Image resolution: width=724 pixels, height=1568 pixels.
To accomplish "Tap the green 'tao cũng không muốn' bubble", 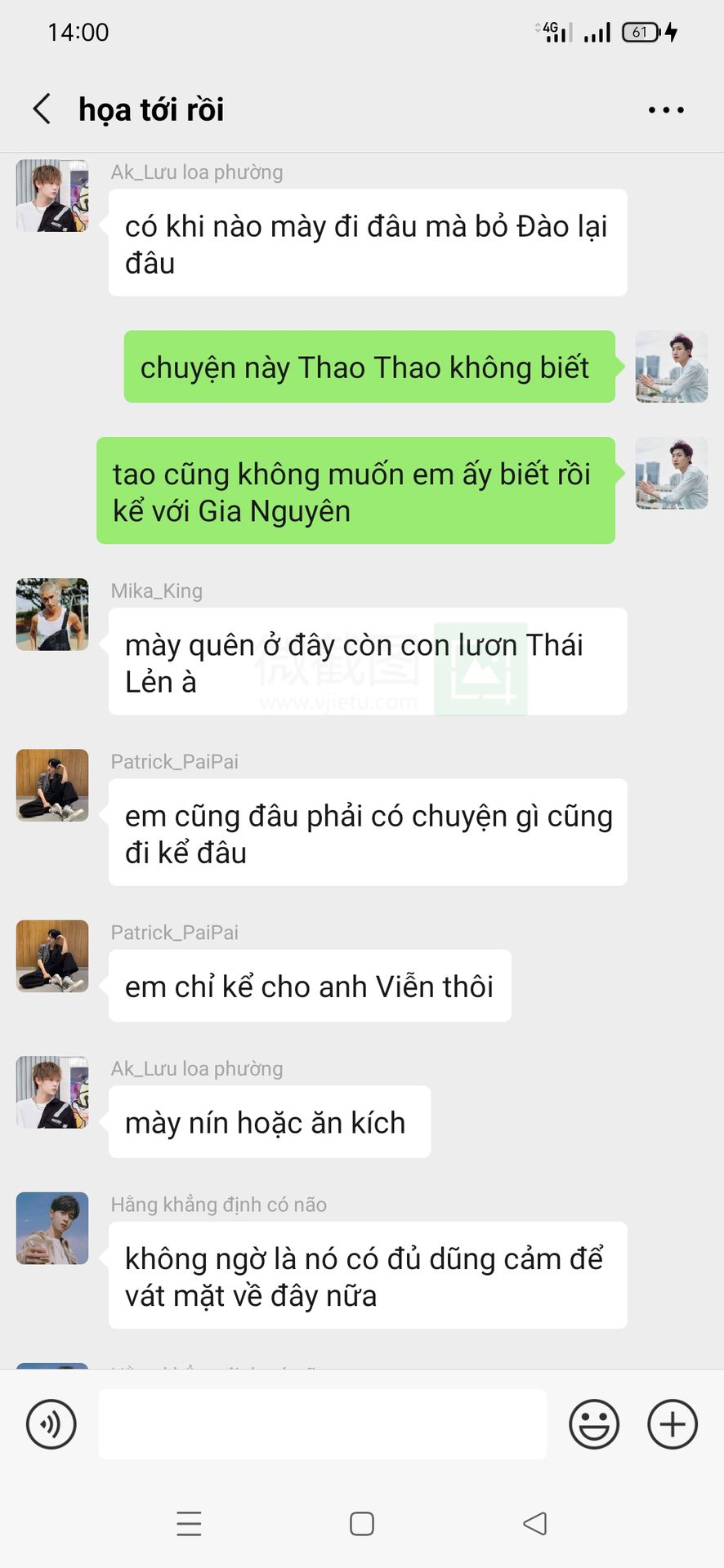I will (x=355, y=491).
